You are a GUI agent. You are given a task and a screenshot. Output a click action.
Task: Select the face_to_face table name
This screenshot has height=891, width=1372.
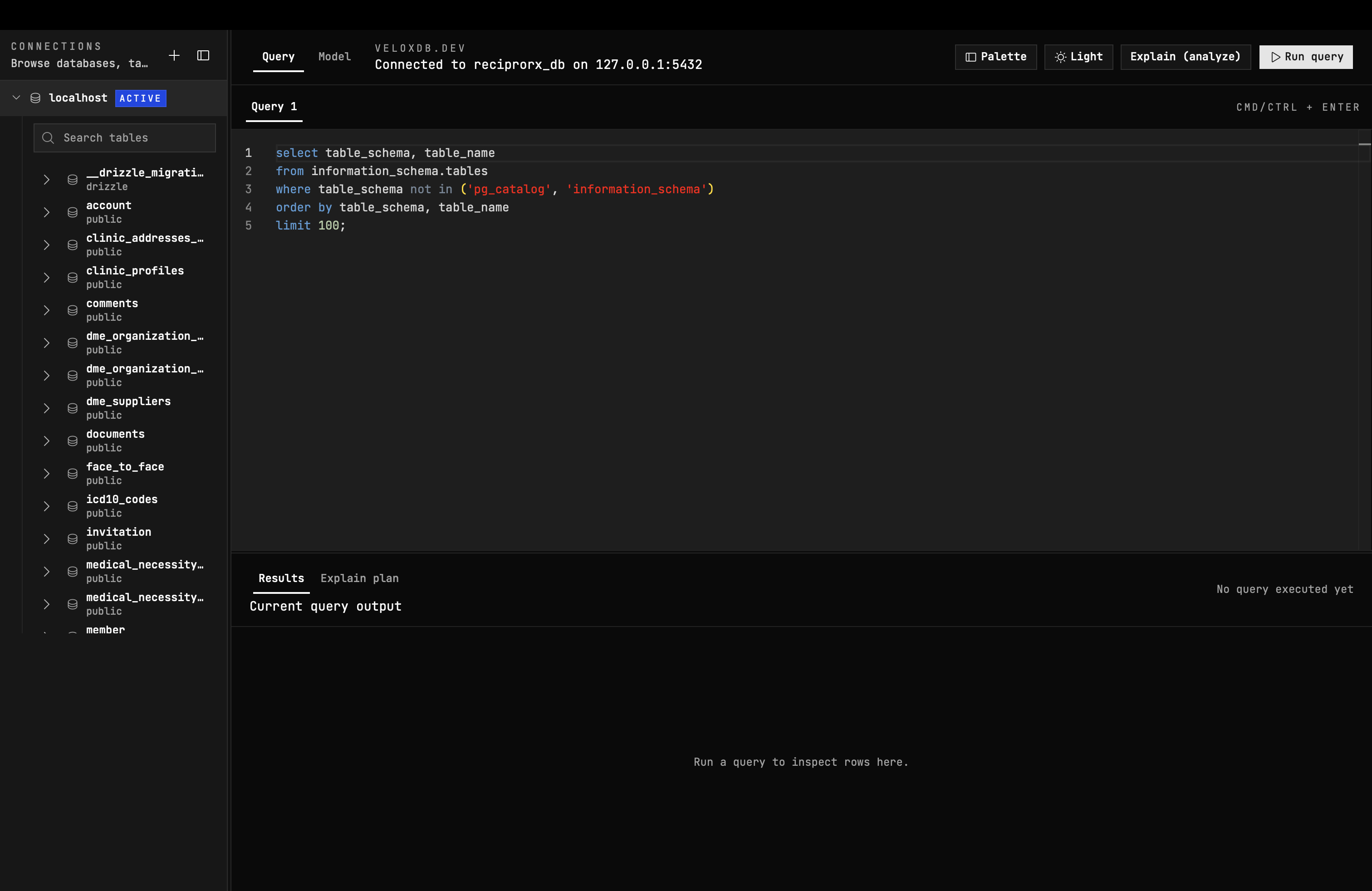click(x=125, y=467)
